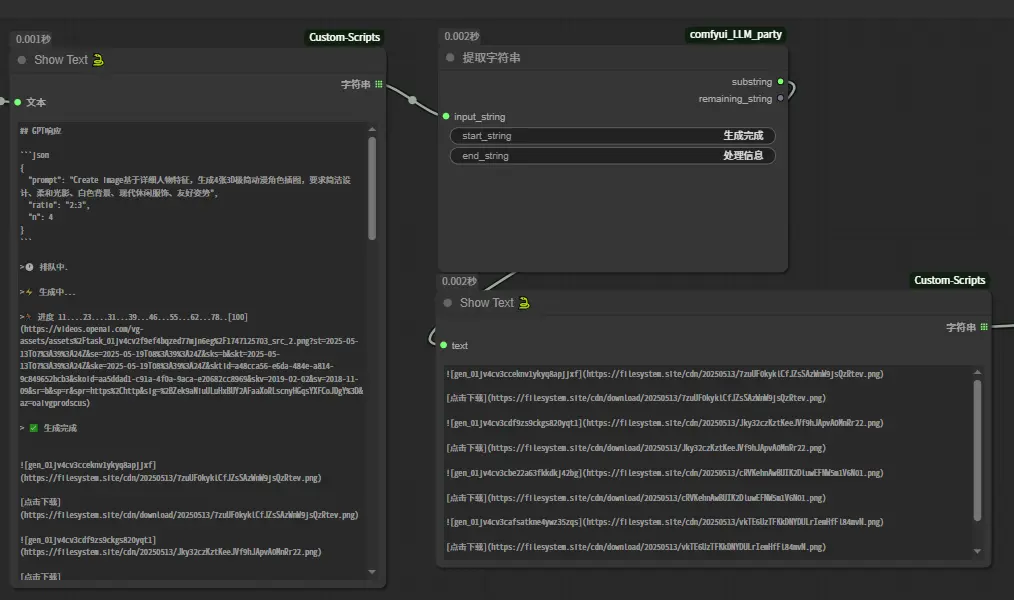
Task: Click the 排队中 status line
Action: pyautogui.click(x=43, y=267)
